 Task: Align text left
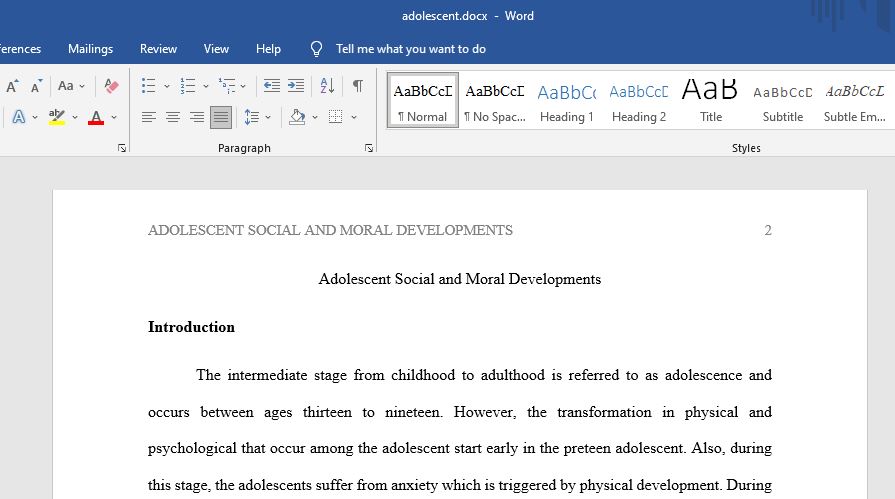148,118
